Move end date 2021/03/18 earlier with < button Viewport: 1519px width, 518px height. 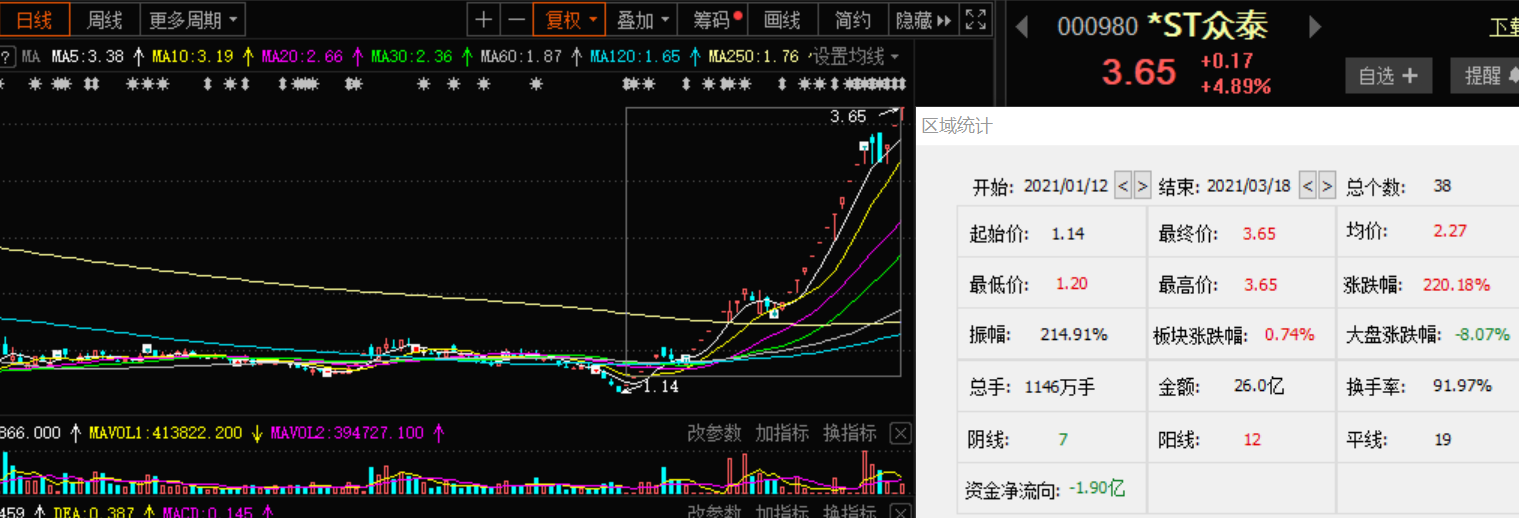(x=1308, y=186)
